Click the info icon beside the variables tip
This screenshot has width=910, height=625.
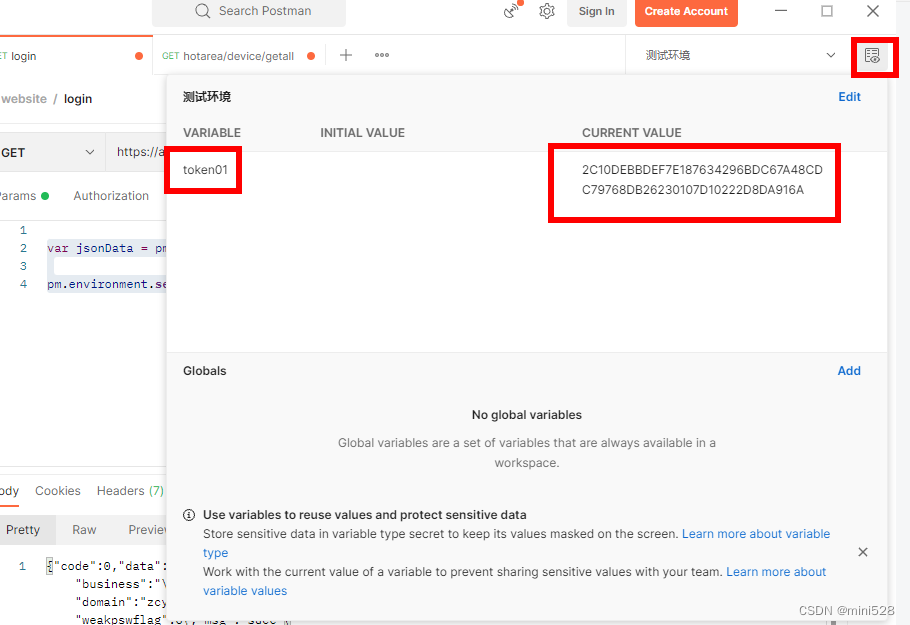(x=189, y=515)
